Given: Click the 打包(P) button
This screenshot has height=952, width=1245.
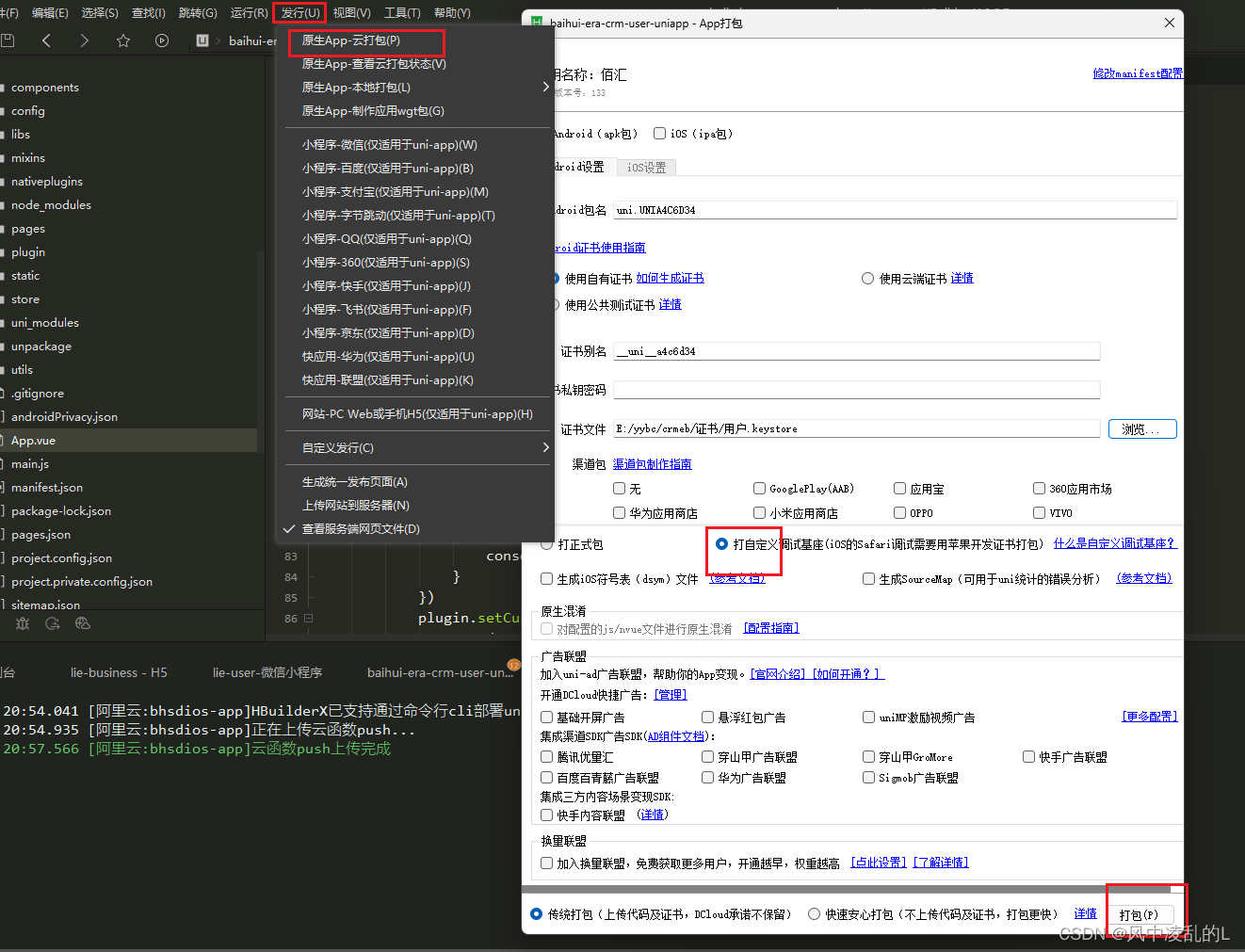Looking at the screenshot, I should point(1143,913).
